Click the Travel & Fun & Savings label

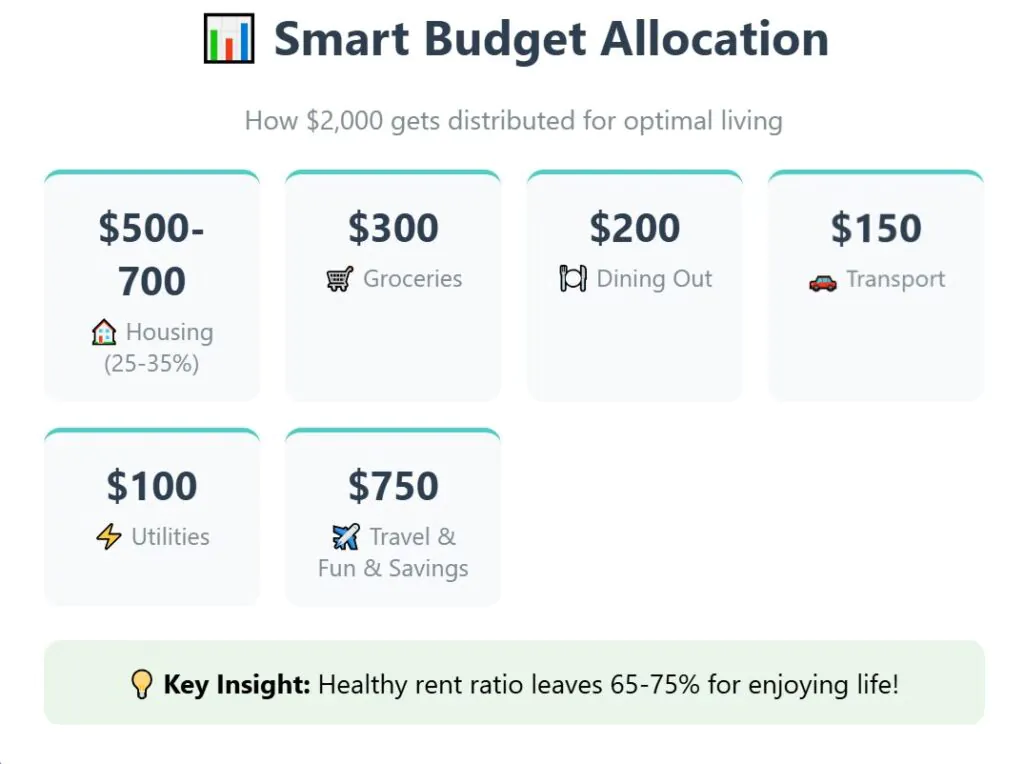395,553
